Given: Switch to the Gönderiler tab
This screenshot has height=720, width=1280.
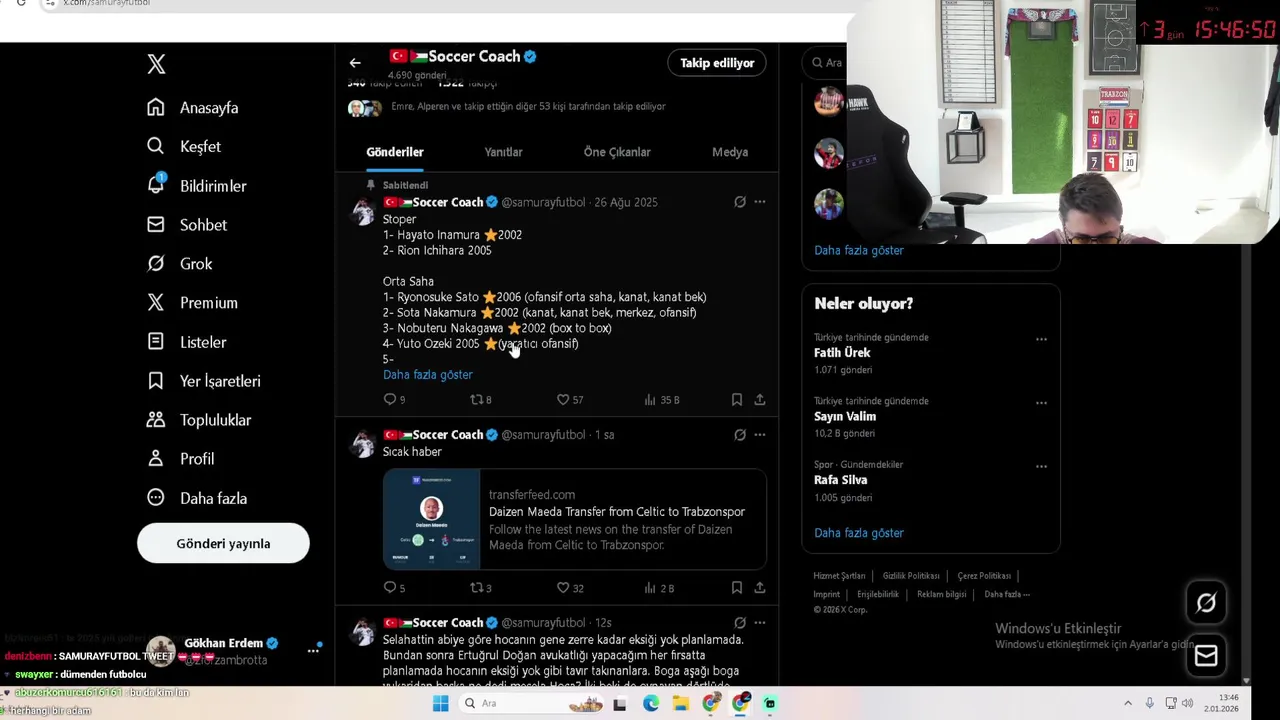Looking at the screenshot, I should (395, 152).
